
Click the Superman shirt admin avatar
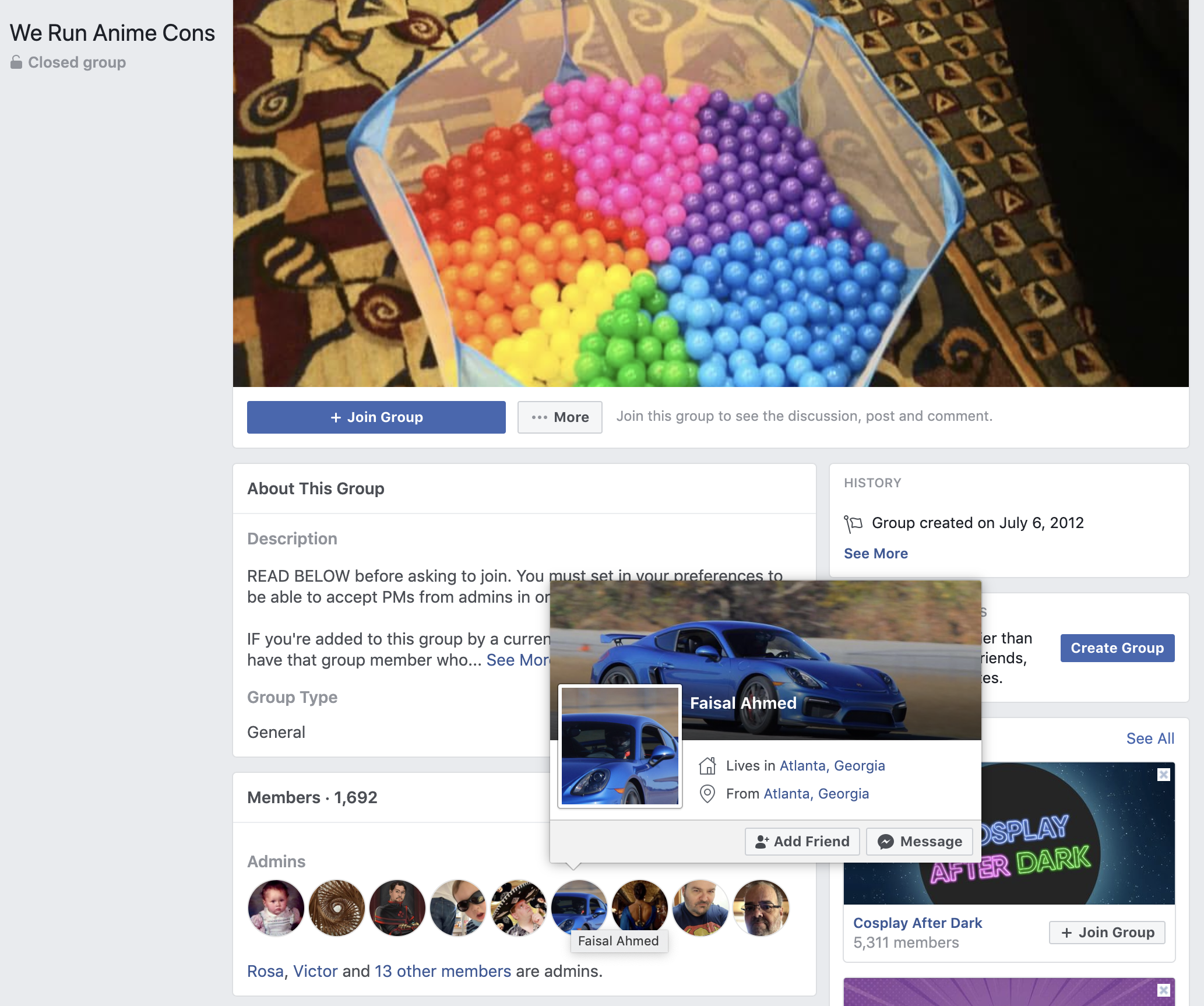point(700,908)
